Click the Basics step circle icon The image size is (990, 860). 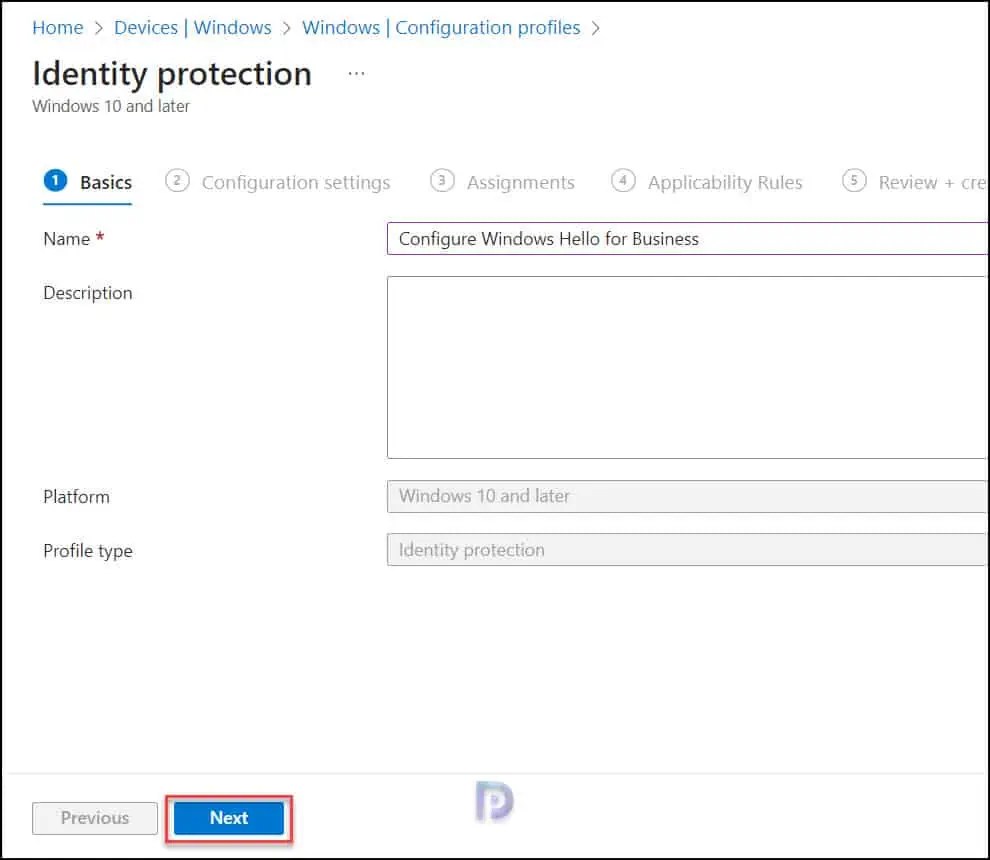55,181
